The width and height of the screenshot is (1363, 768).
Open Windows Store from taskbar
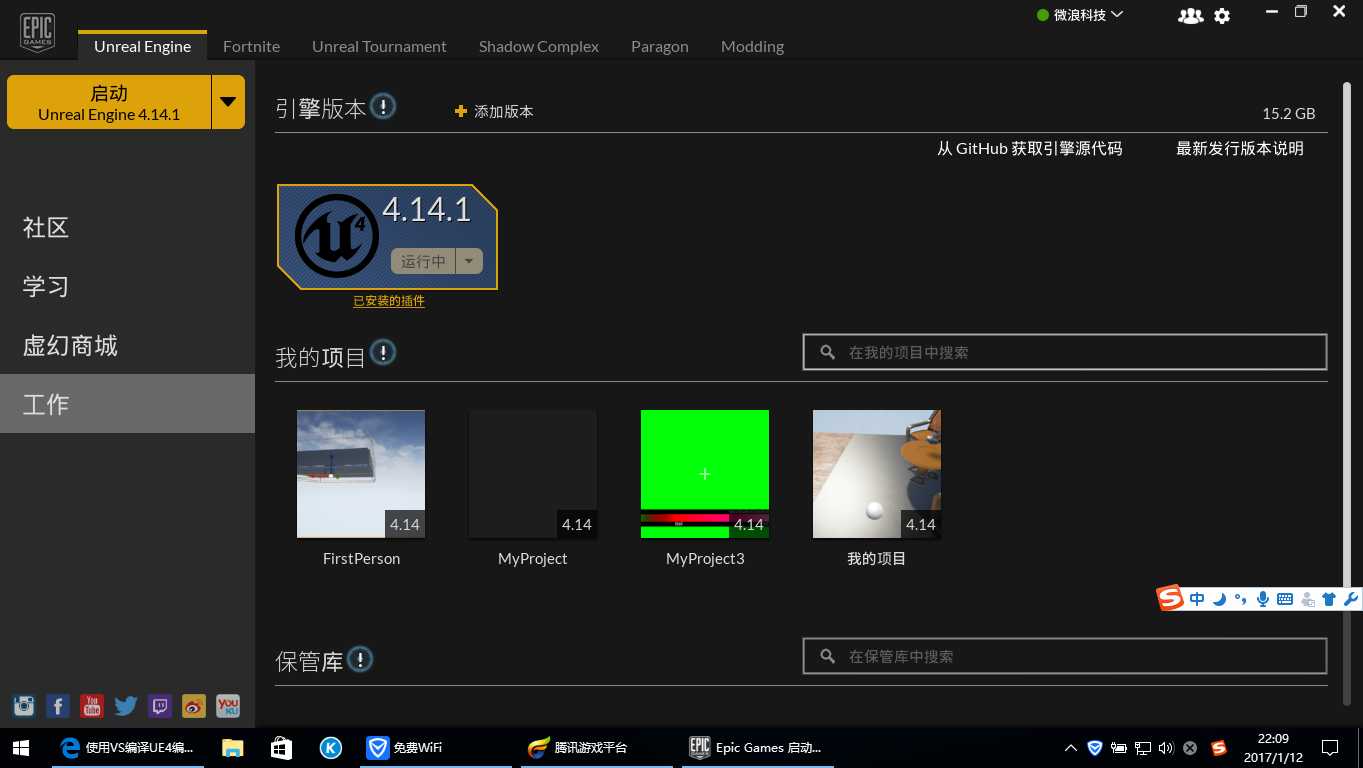(281, 747)
